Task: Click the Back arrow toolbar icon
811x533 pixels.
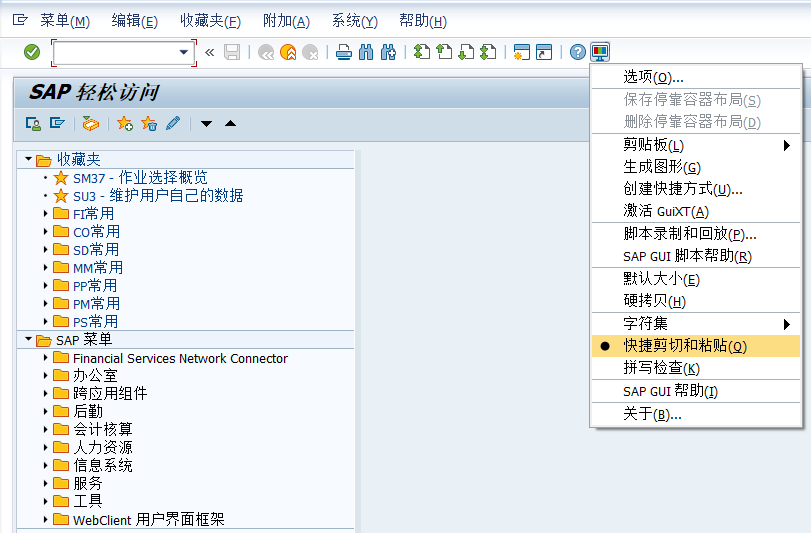Action: (266, 52)
